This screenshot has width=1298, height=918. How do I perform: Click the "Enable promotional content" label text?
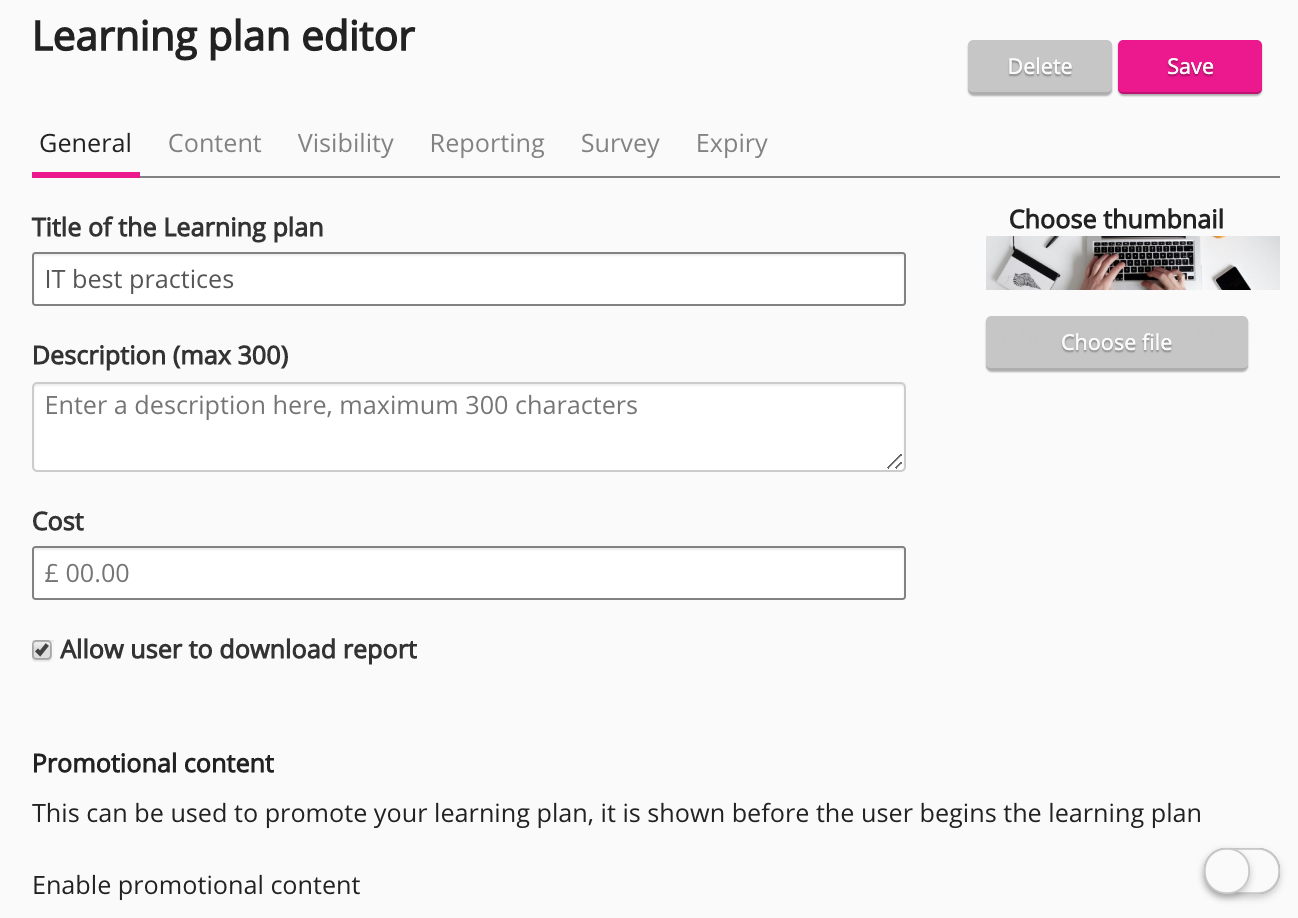click(x=196, y=886)
